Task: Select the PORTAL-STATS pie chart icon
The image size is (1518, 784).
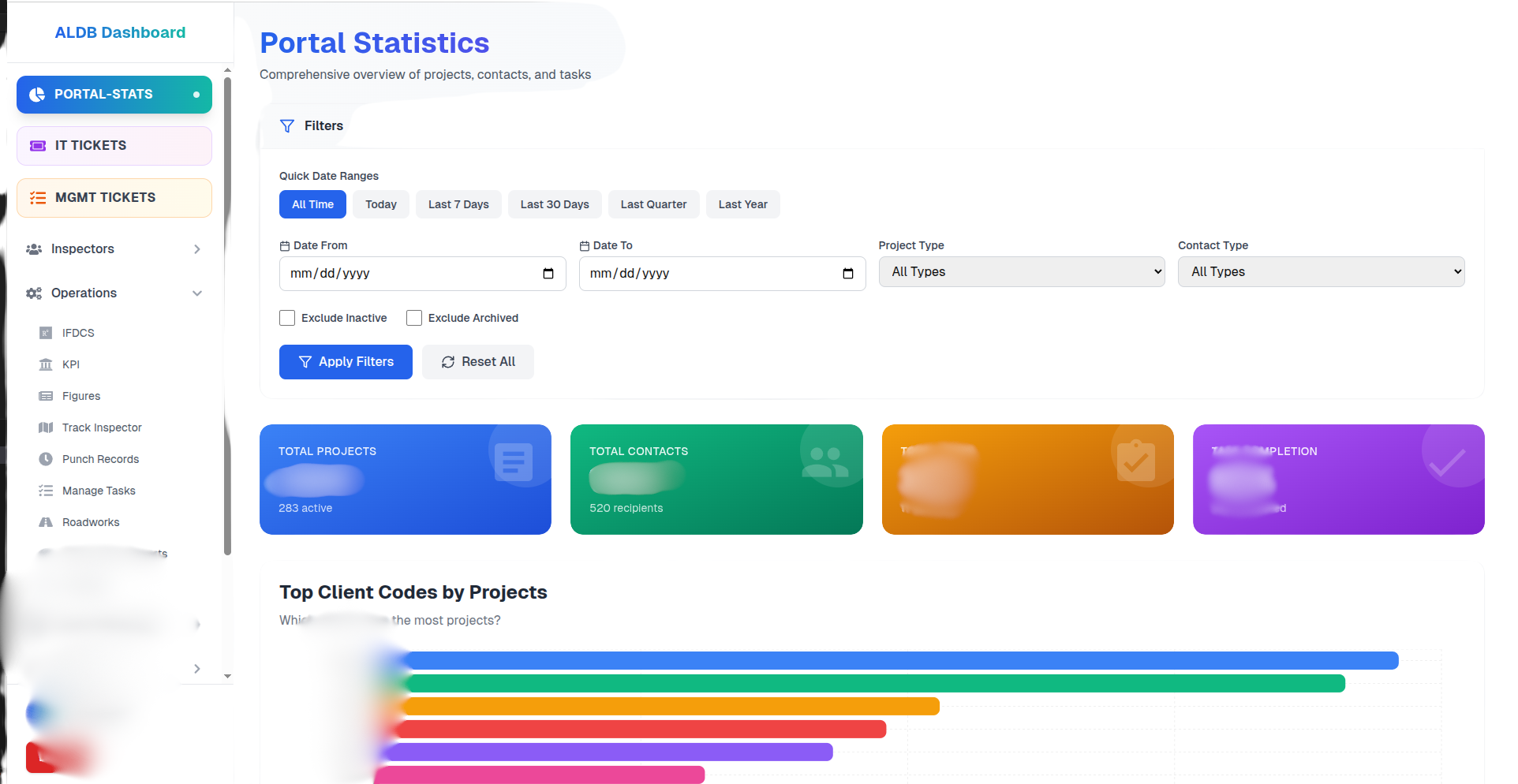Action: [x=37, y=94]
